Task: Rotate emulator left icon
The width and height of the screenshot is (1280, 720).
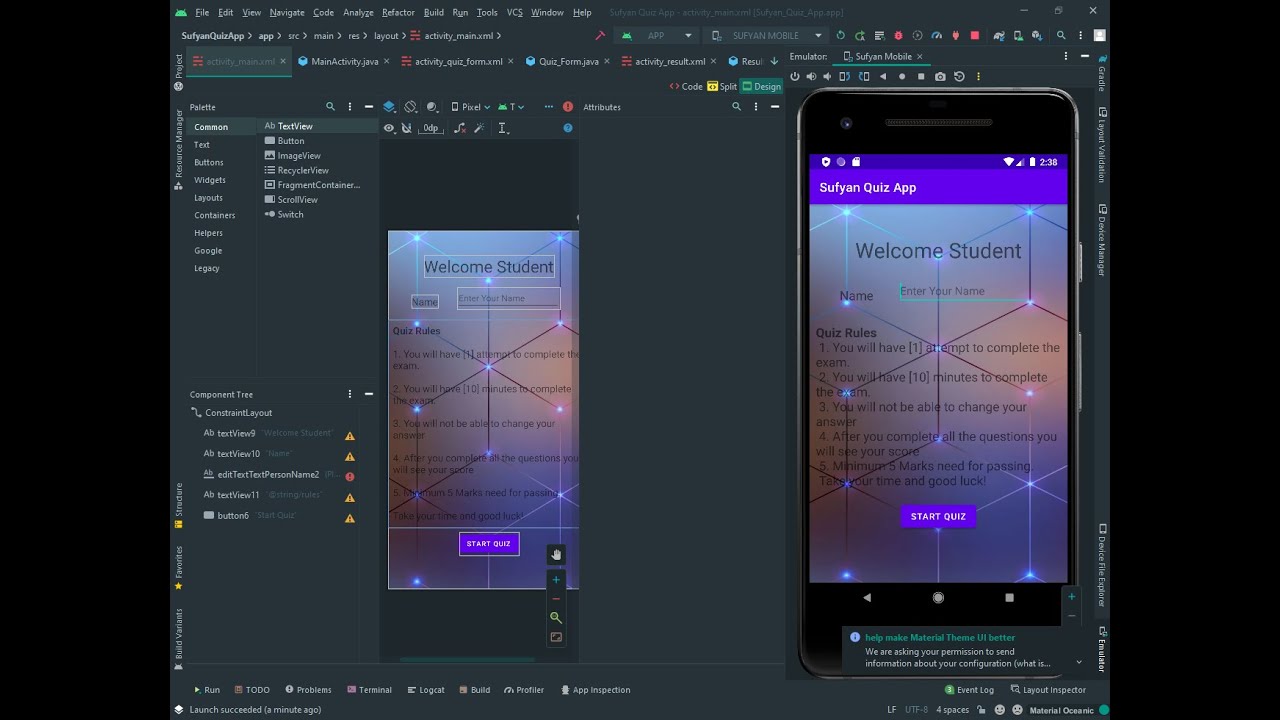Action: (845, 76)
